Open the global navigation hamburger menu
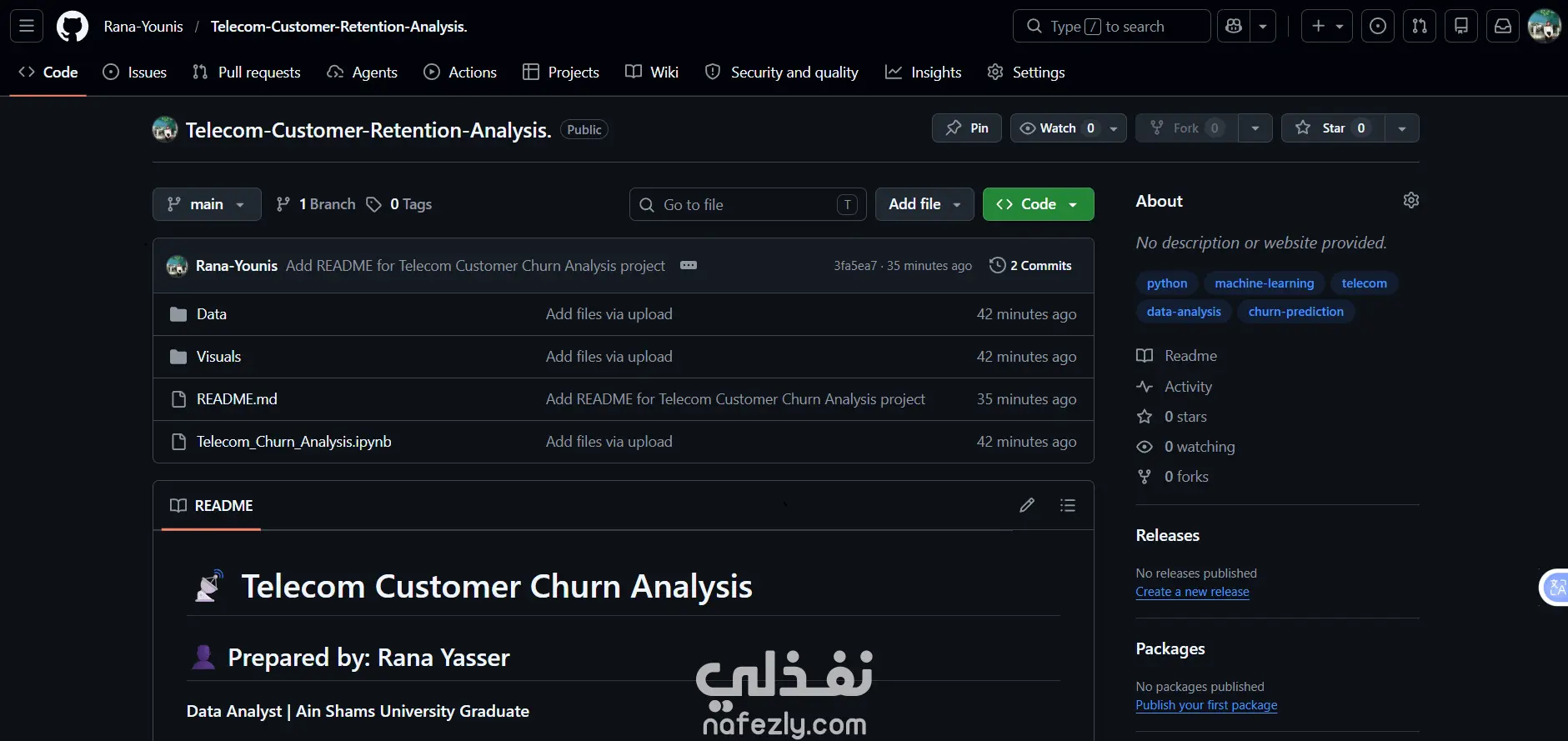1568x741 pixels. point(27,26)
